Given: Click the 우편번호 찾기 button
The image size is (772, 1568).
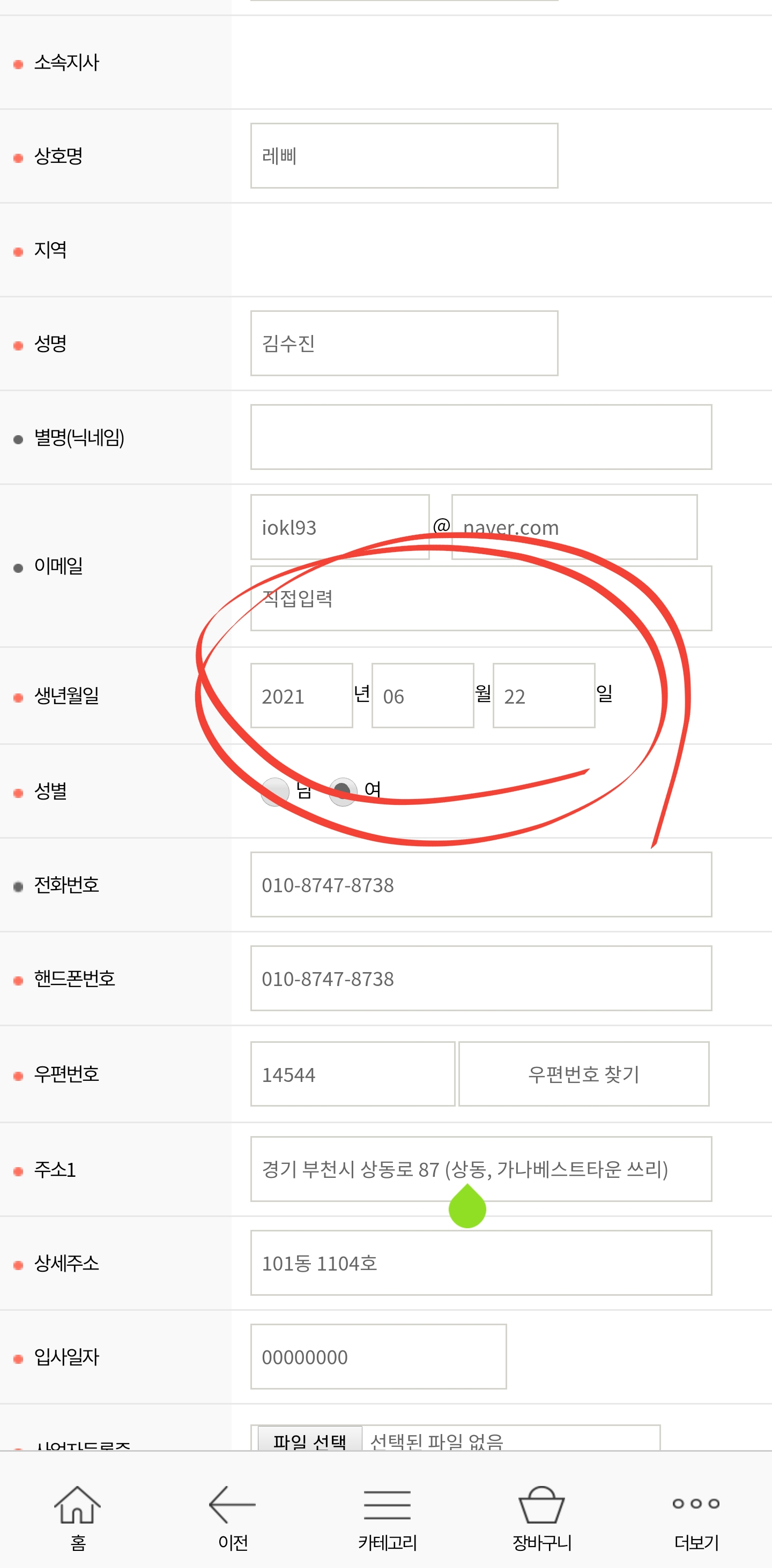Looking at the screenshot, I should (583, 1074).
